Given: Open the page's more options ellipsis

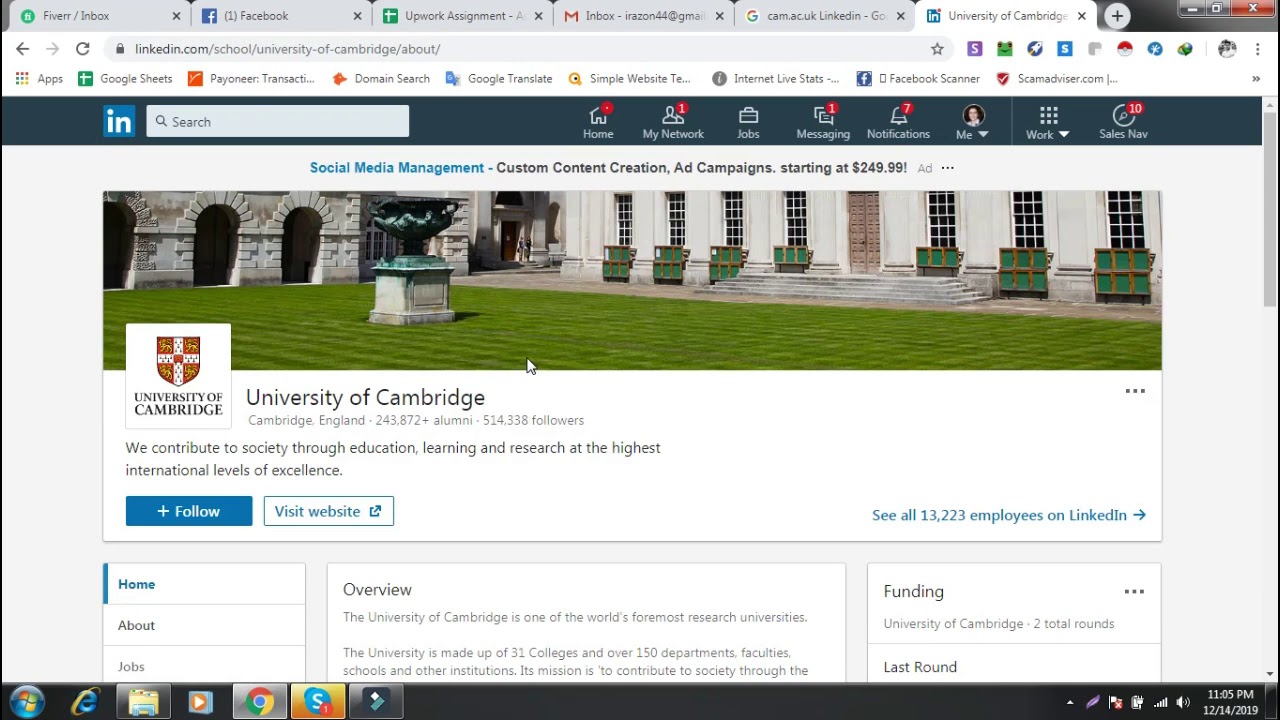Looking at the screenshot, I should (1135, 391).
